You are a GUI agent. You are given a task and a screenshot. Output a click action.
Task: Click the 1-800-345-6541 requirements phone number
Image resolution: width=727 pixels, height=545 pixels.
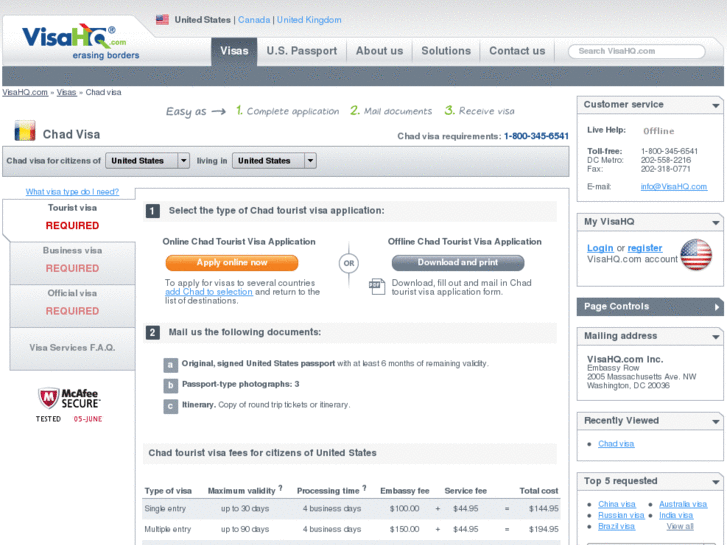[536, 136]
